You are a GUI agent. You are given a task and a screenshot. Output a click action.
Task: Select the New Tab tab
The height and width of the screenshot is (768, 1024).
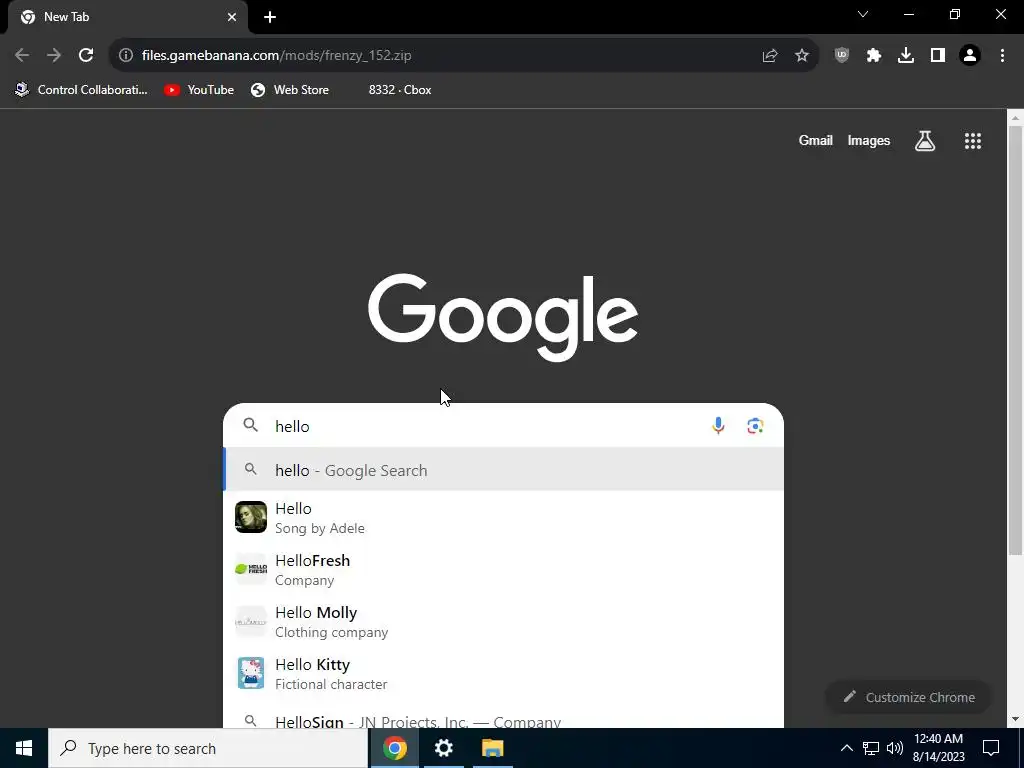(x=128, y=18)
